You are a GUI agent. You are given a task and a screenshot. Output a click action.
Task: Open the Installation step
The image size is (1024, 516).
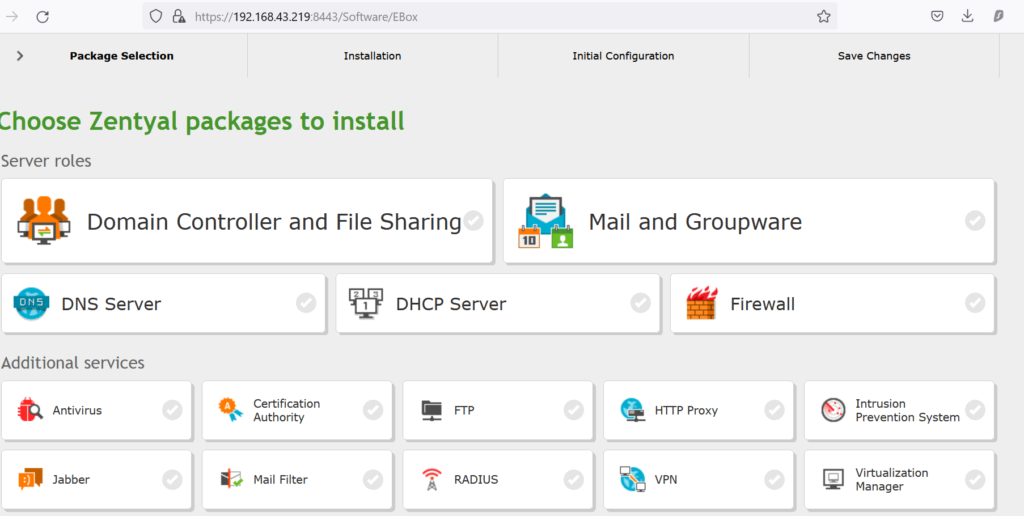coord(372,56)
